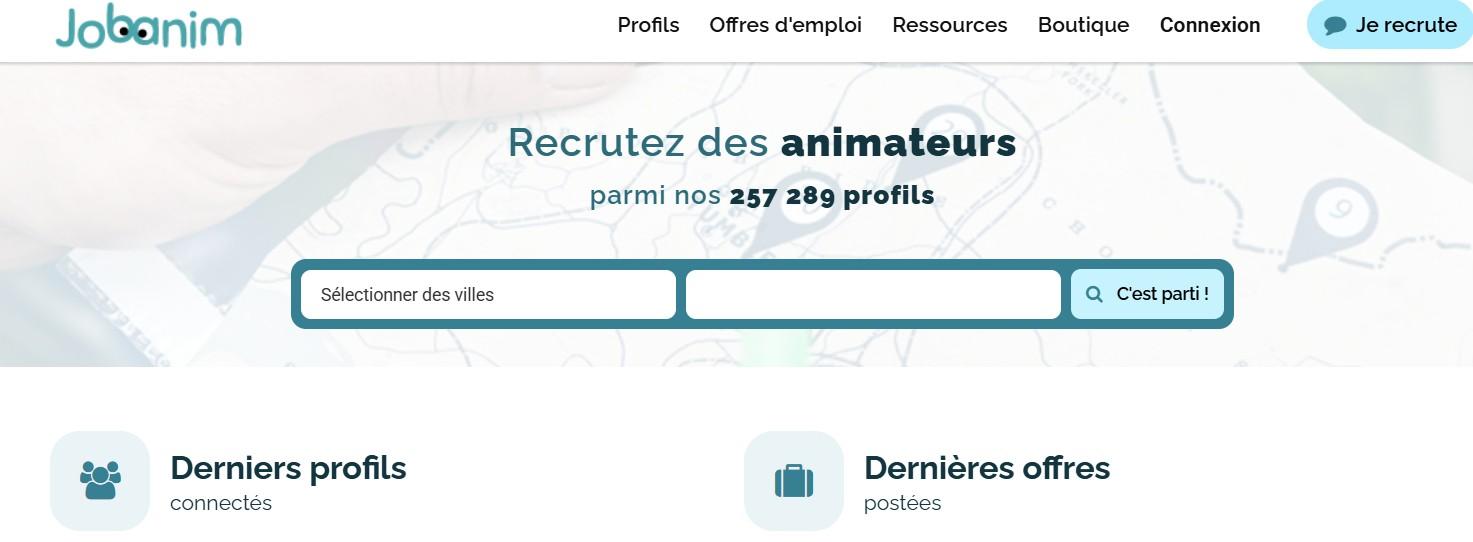Launch search with C'est parti !
Image resolution: width=1473 pixels, height=542 pixels.
coord(1147,294)
